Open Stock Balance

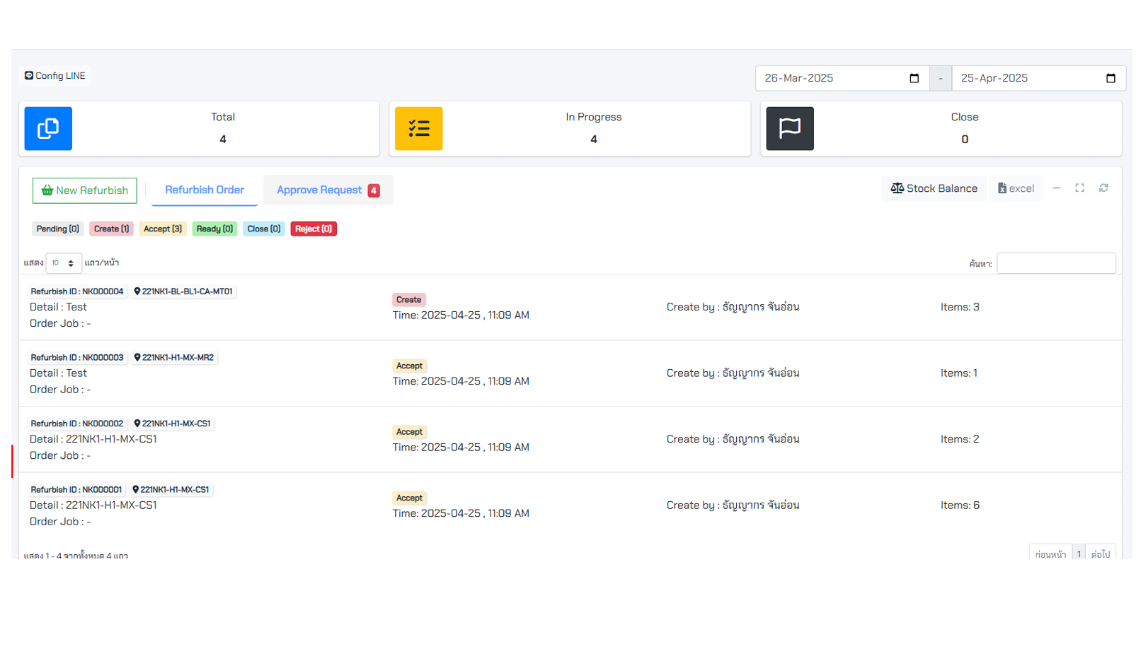[934, 189]
